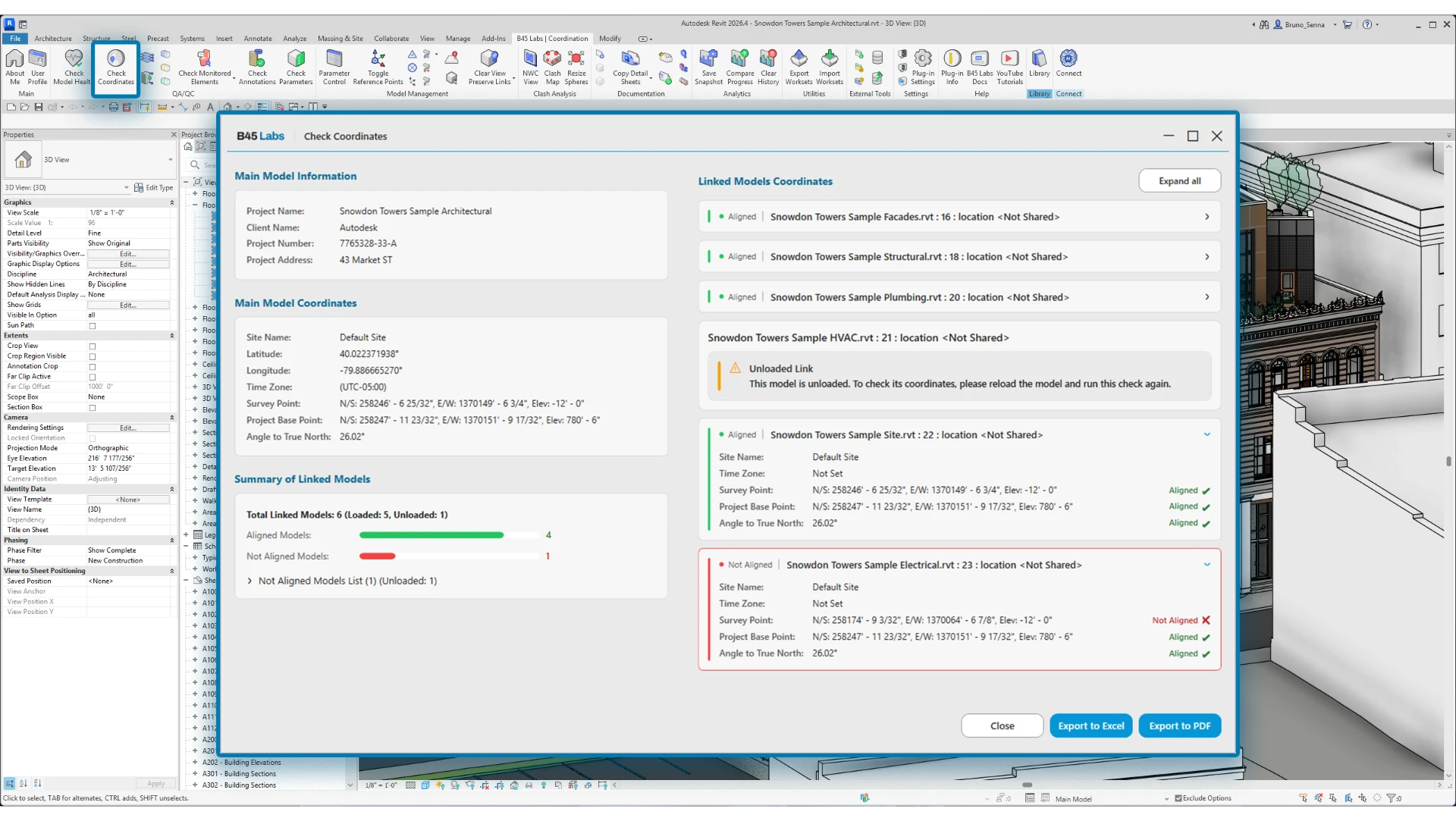
Task: Open Compare Progress analytics tool
Action: pyautogui.click(x=739, y=67)
